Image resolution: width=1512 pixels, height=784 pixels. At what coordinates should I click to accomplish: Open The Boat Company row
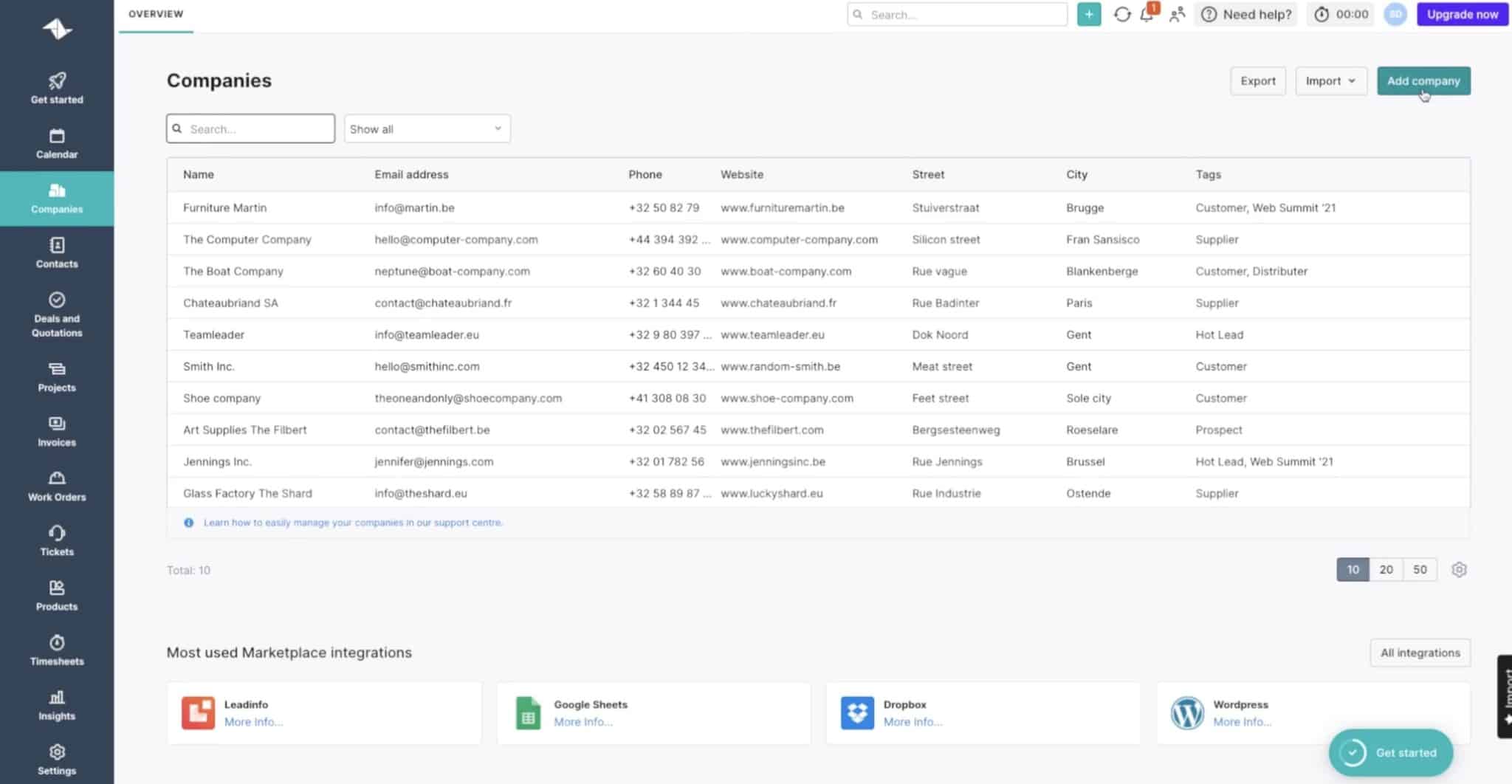pyautogui.click(x=818, y=271)
